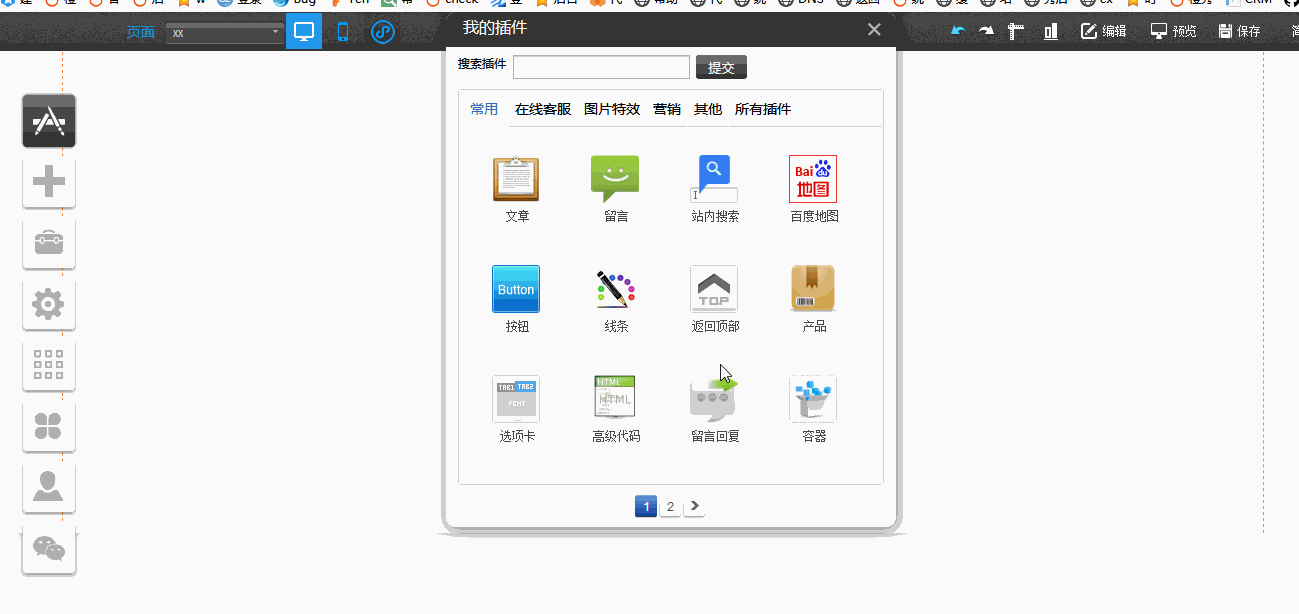Select the 文章 article plugin icon

(516, 180)
